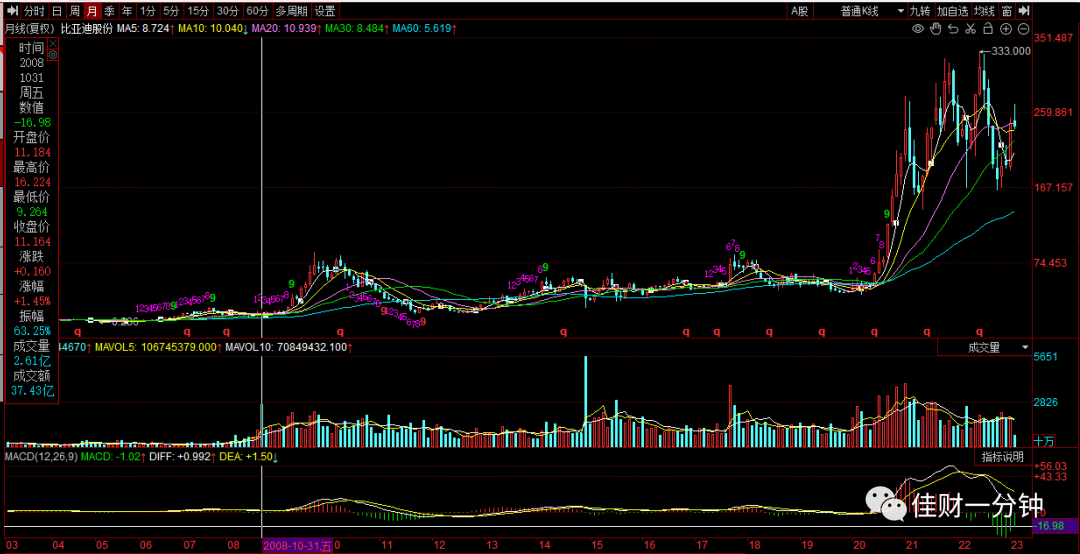Toggle the 九转 indicator button

(920, 11)
